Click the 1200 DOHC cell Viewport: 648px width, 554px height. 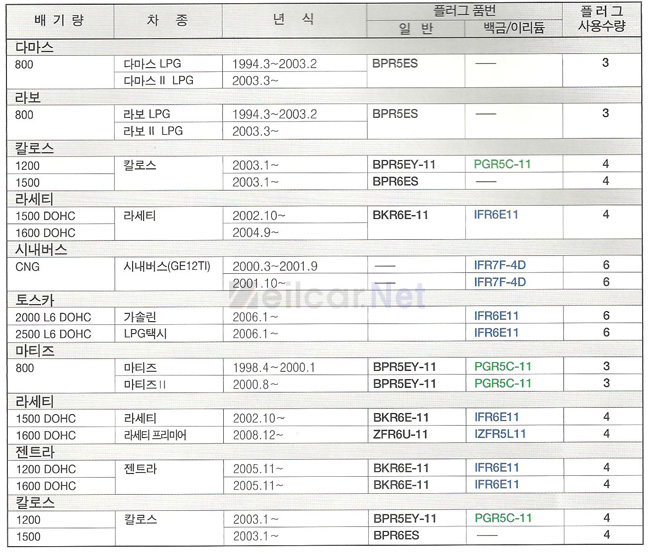[x=46, y=469]
